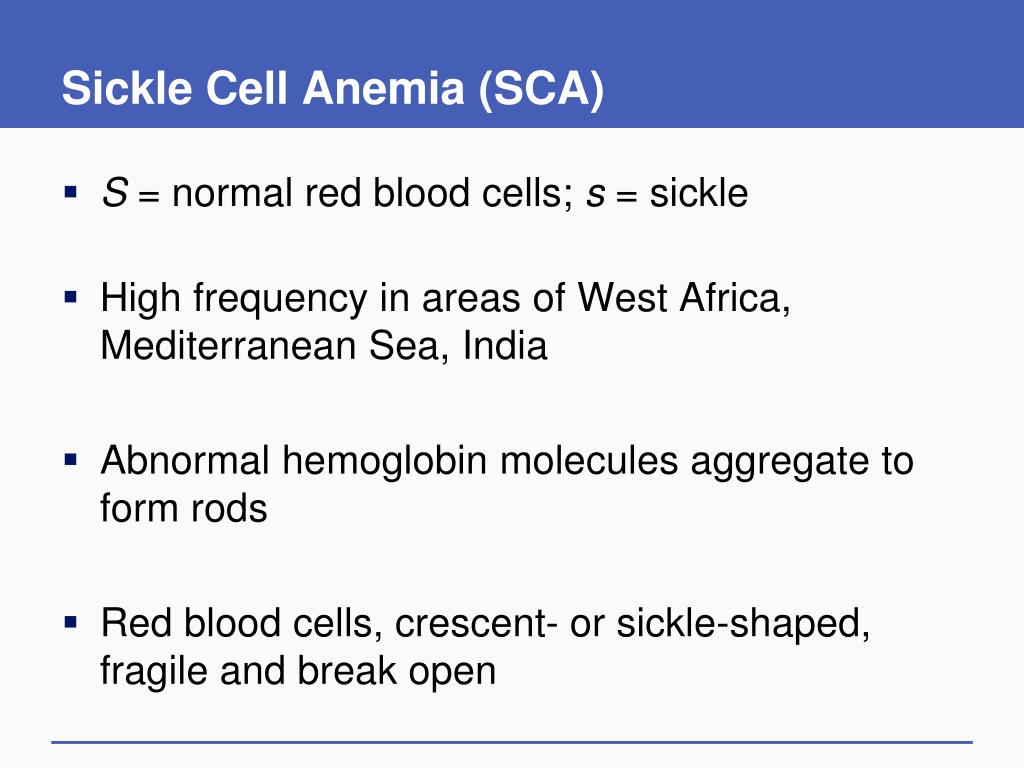
Task: Click the bullet next to High frequency
Action: pos(71,297)
